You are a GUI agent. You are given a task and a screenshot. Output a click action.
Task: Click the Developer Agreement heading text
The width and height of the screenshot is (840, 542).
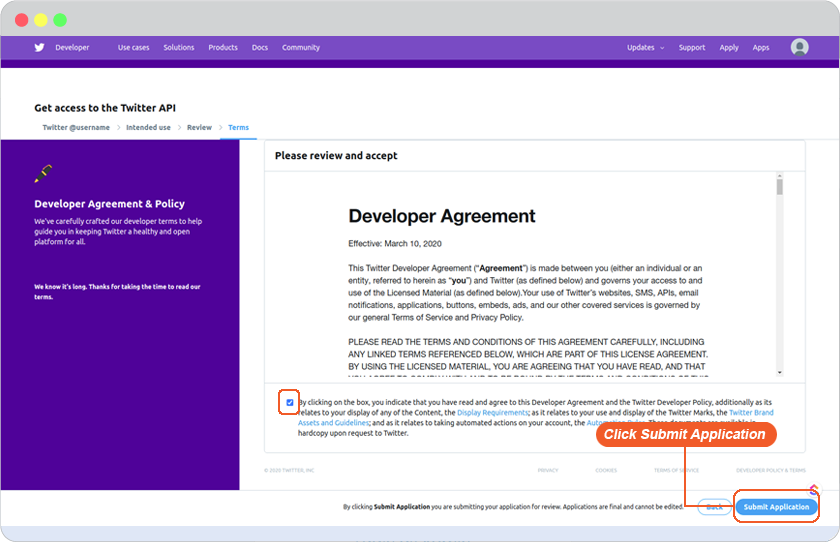pyautogui.click(x=441, y=216)
